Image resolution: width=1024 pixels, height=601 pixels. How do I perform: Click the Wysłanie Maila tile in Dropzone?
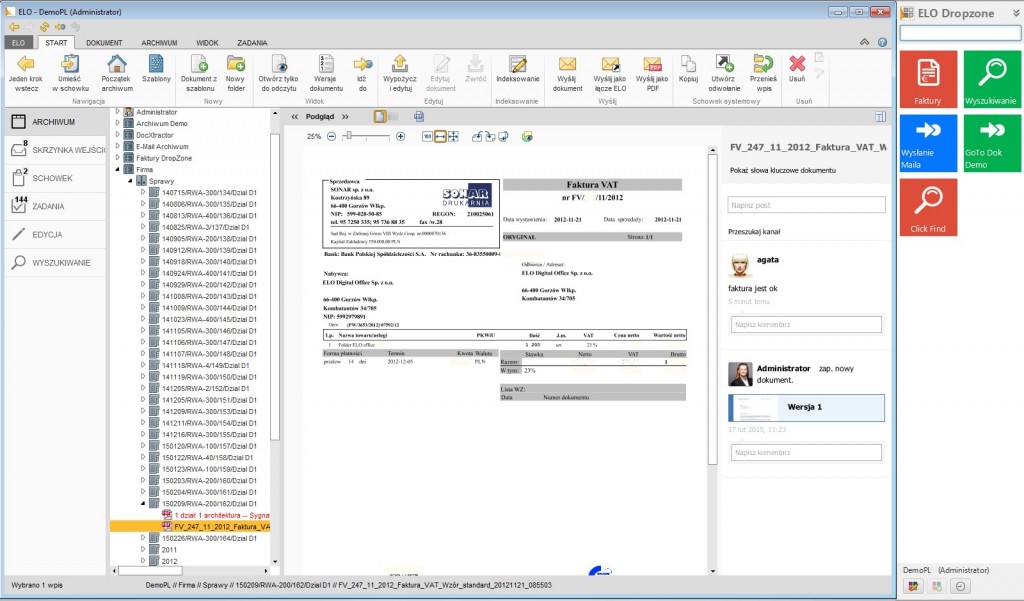click(x=927, y=143)
